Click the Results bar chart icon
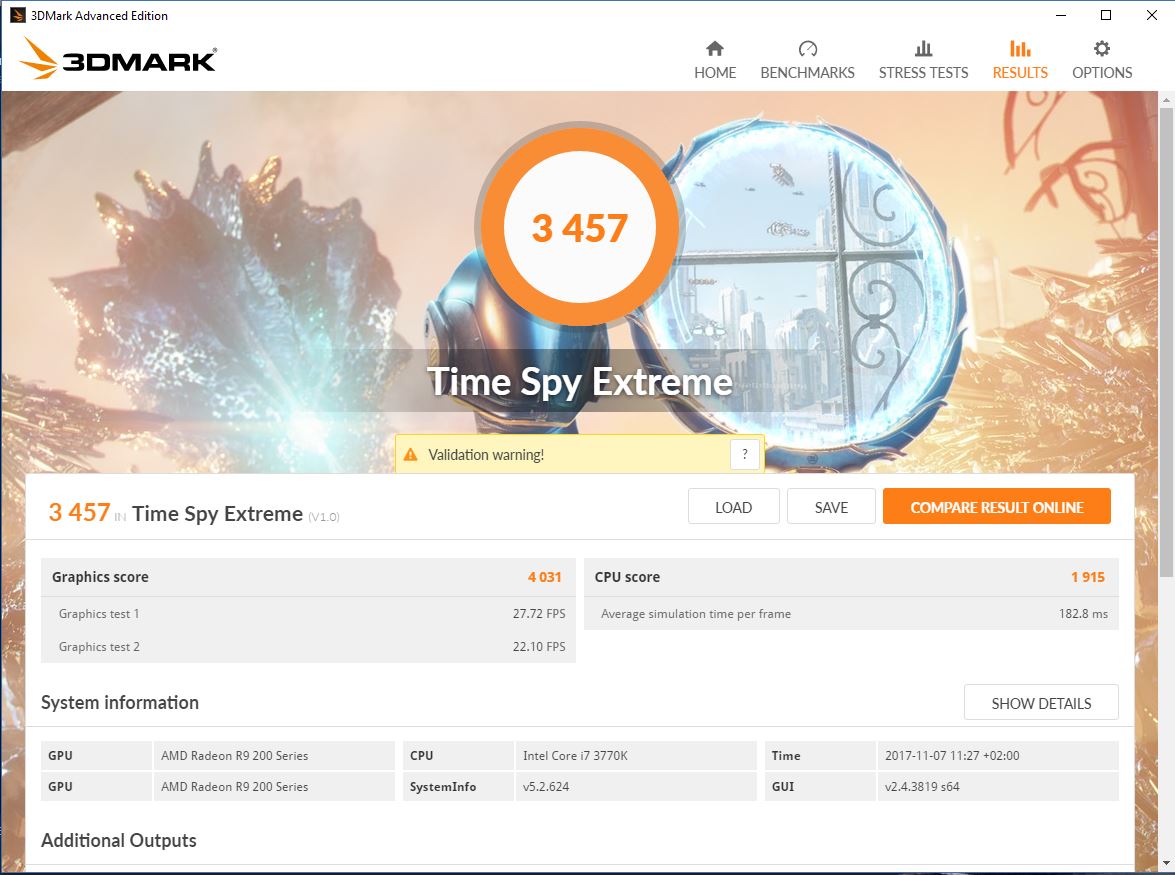 pos(1020,49)
